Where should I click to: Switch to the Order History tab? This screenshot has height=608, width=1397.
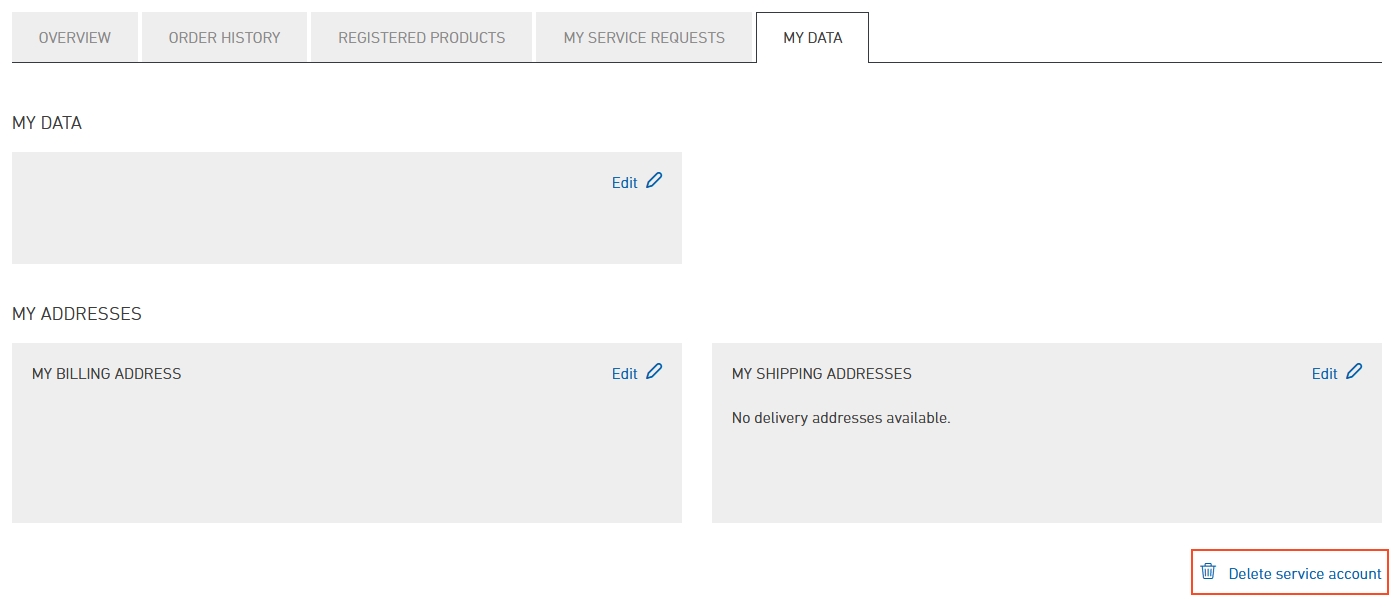(225, 38)
